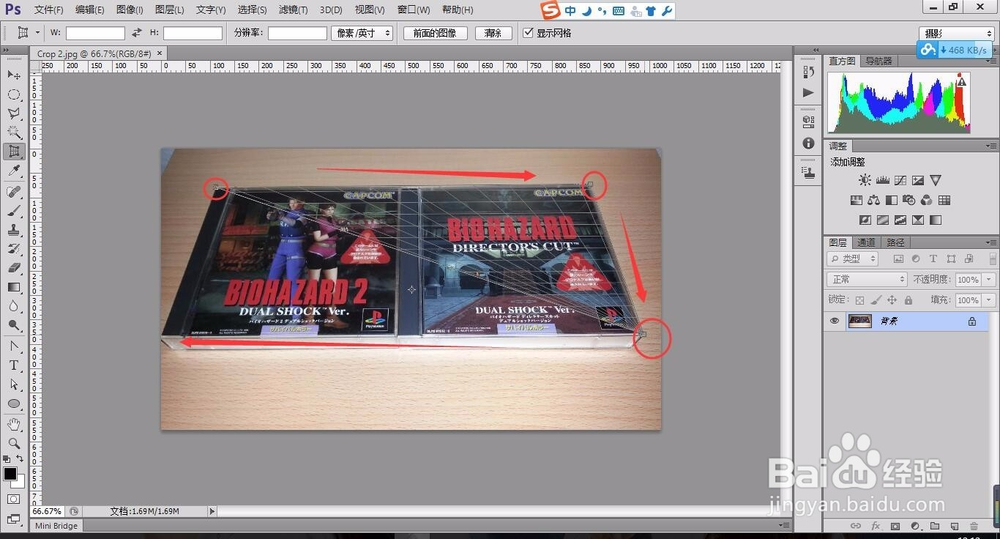Viewport: 1000px width, 539px height.
Task: Expand the status bar info arrow
Action: (212, 511)
